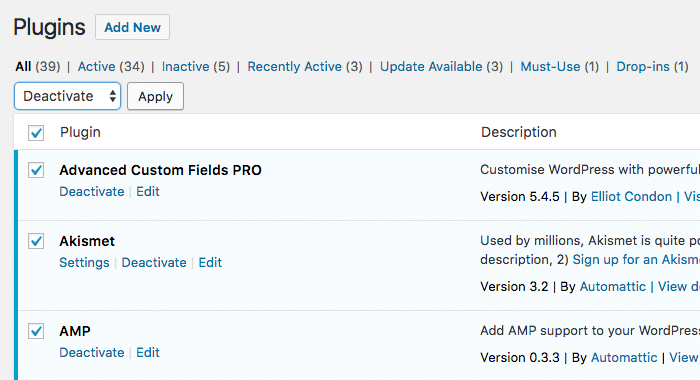Click Version 3.2 text
Viewport: 700px width, 380px height.
514,287
